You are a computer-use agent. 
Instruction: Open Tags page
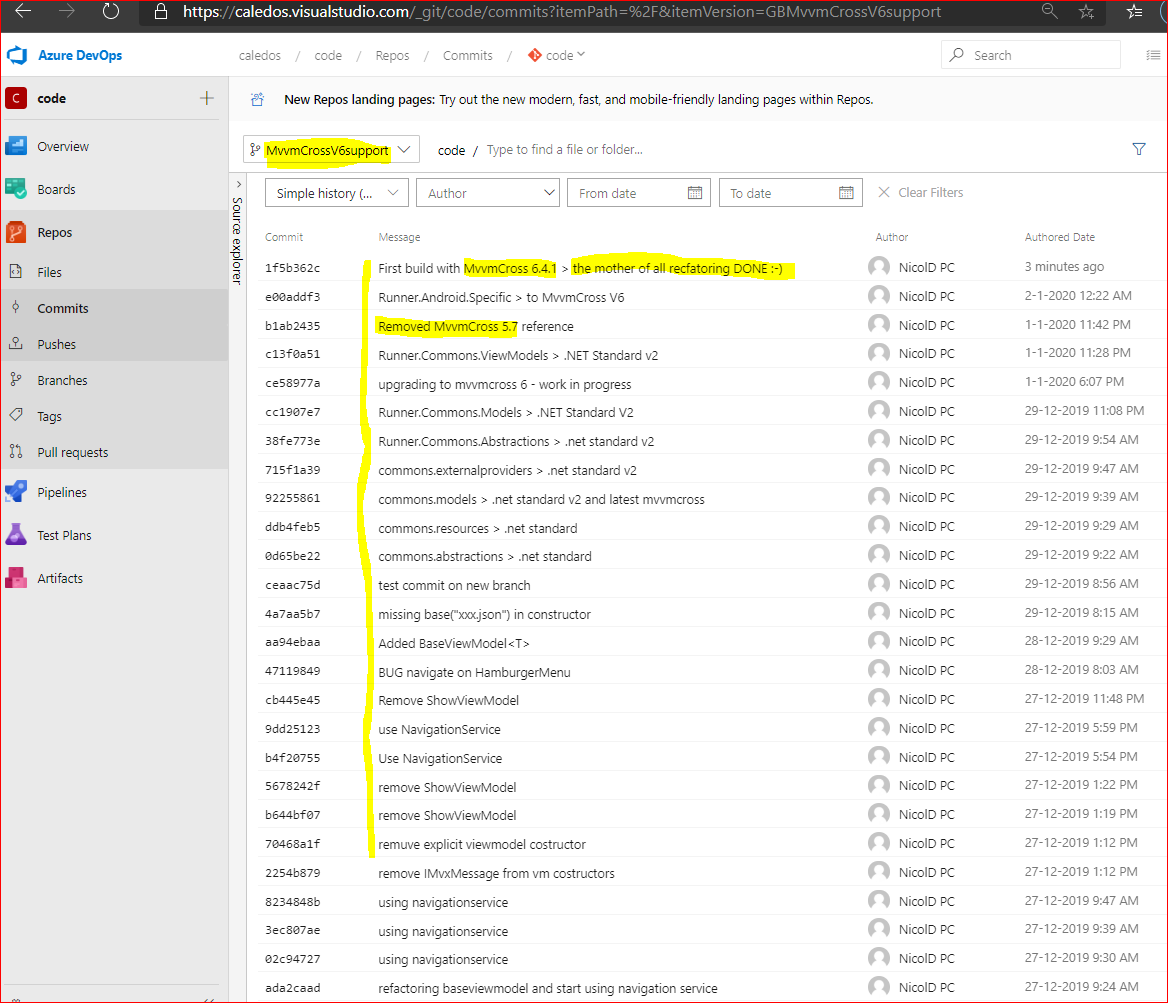(49, 417)
